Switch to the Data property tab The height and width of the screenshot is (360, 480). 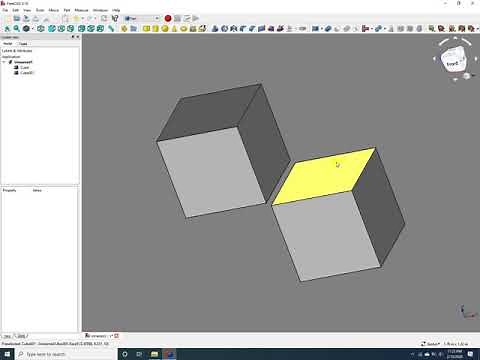(21, 336)
